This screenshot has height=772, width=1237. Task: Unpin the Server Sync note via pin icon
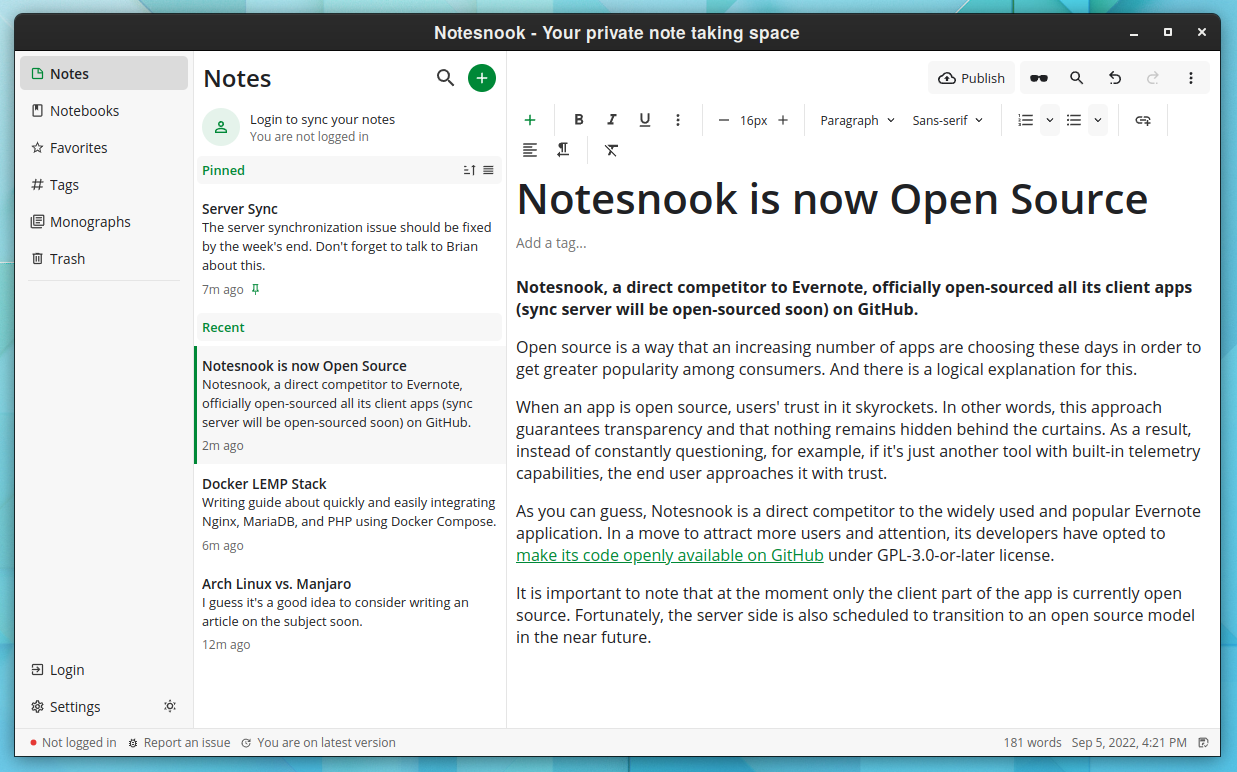pyautogui.click(x=255, y=290)
